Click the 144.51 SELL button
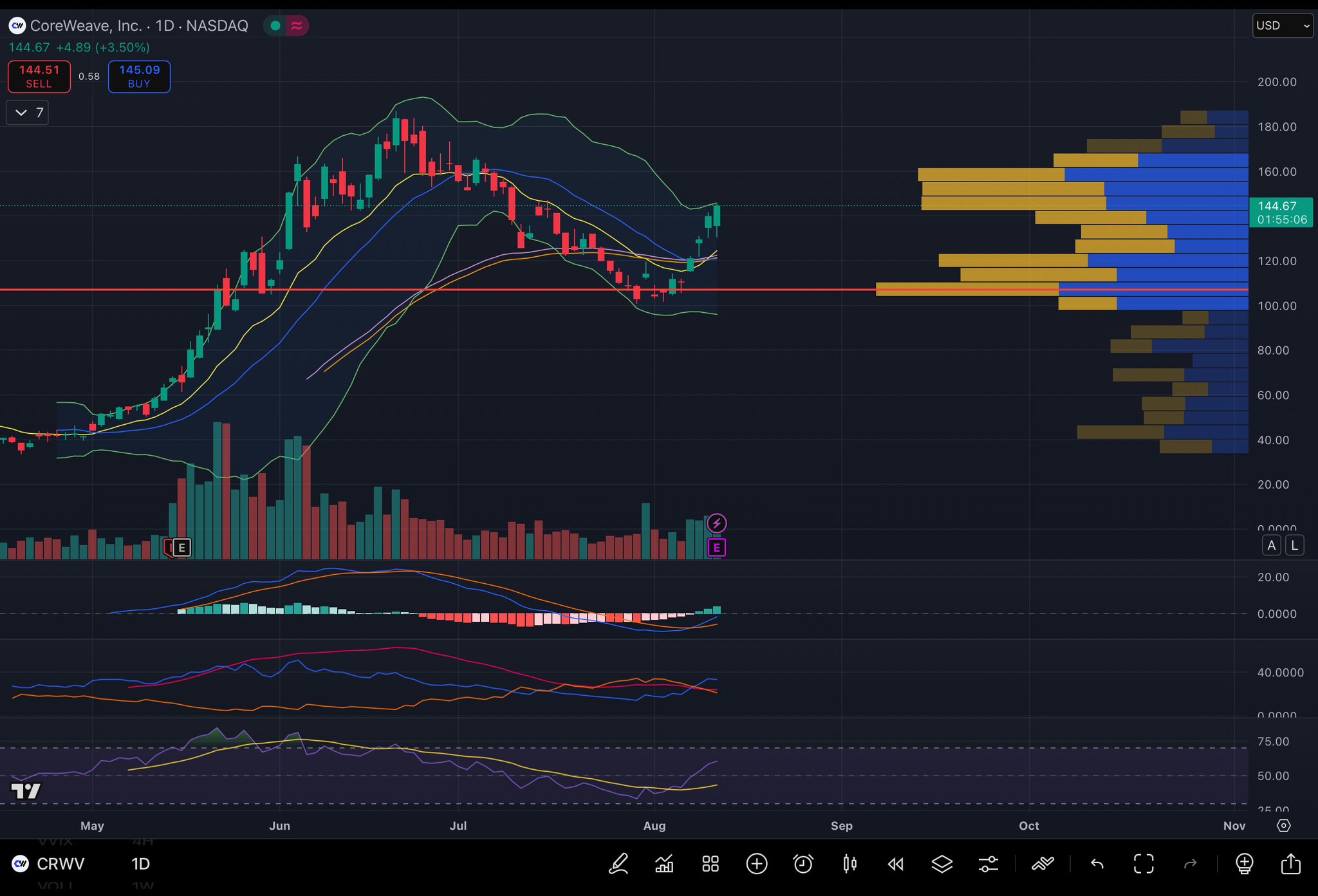This screenshot has height=896, width=1318. pyautogui.click(x=39, y=76)
